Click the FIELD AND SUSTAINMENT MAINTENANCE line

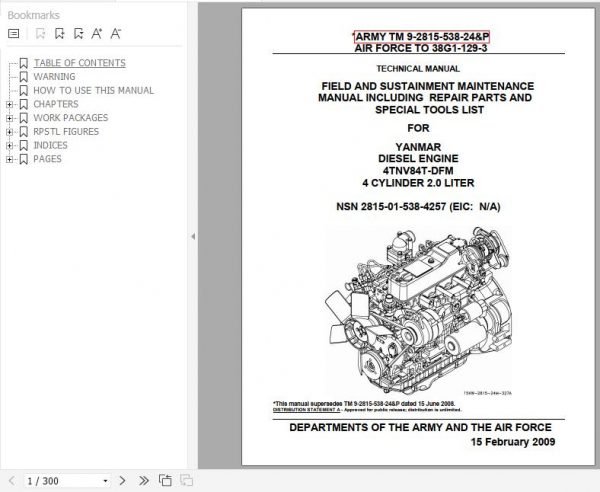[427, 86]
